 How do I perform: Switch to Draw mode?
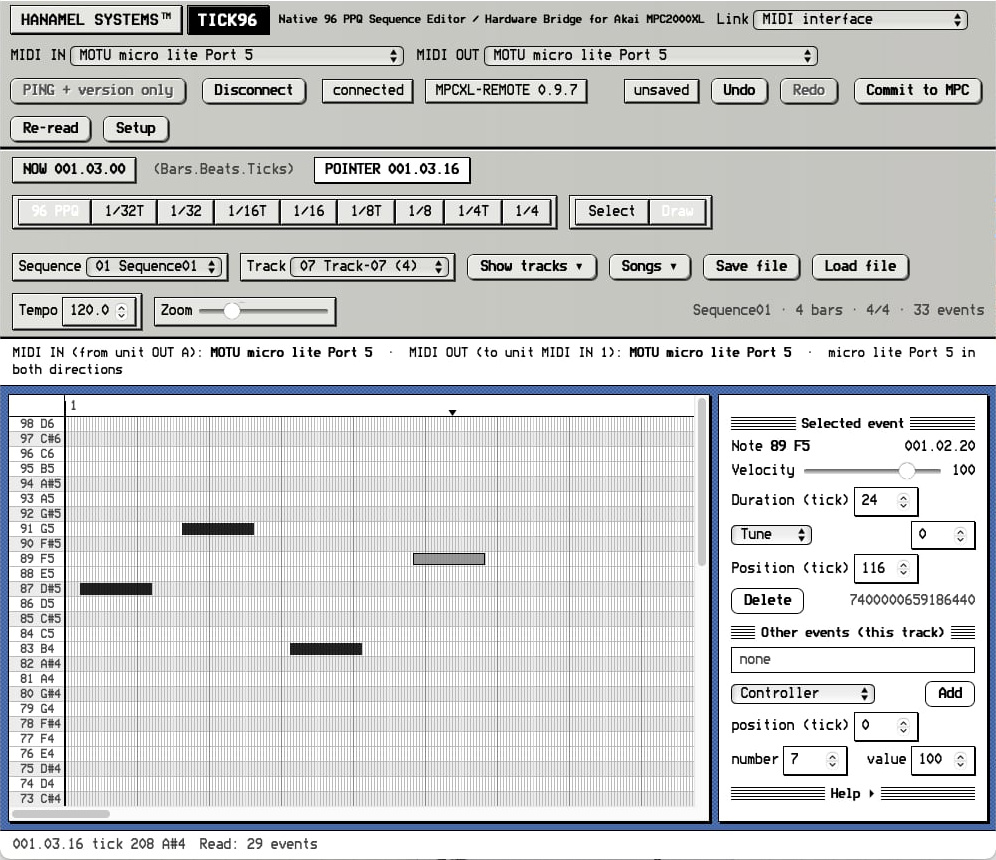[x=677, y=212]
